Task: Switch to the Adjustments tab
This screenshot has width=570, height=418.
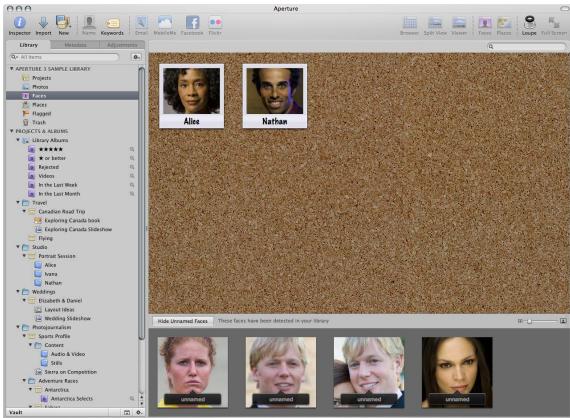Action: (122, 45)
